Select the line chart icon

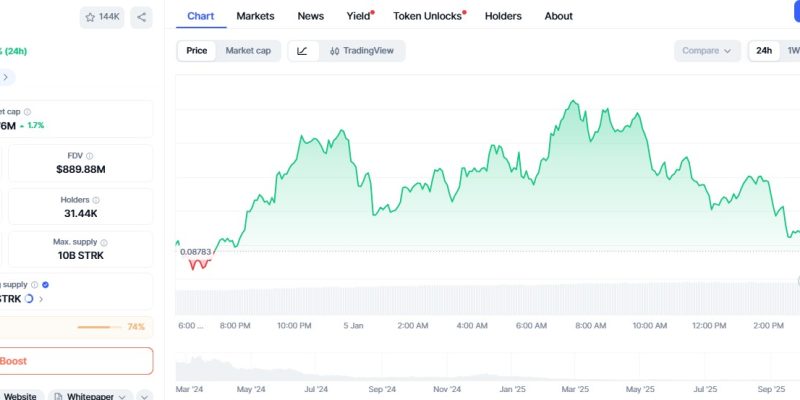pyautogui.click(x=302, y=51)
